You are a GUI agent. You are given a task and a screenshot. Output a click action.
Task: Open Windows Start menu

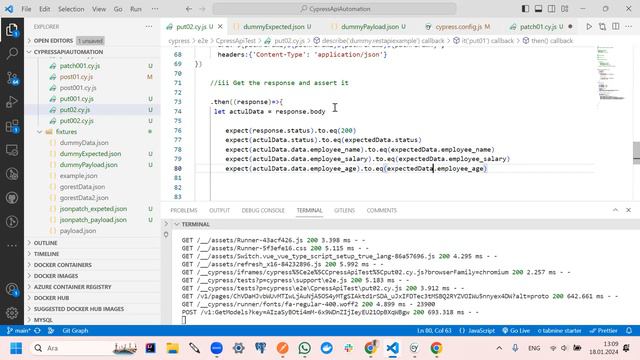(x=16, y=348)
